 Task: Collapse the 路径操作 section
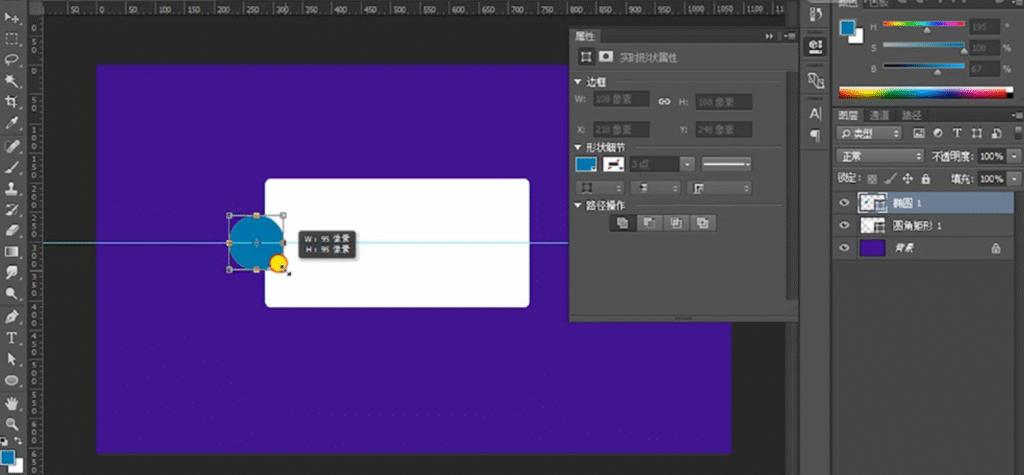click(x=577, y=206)
